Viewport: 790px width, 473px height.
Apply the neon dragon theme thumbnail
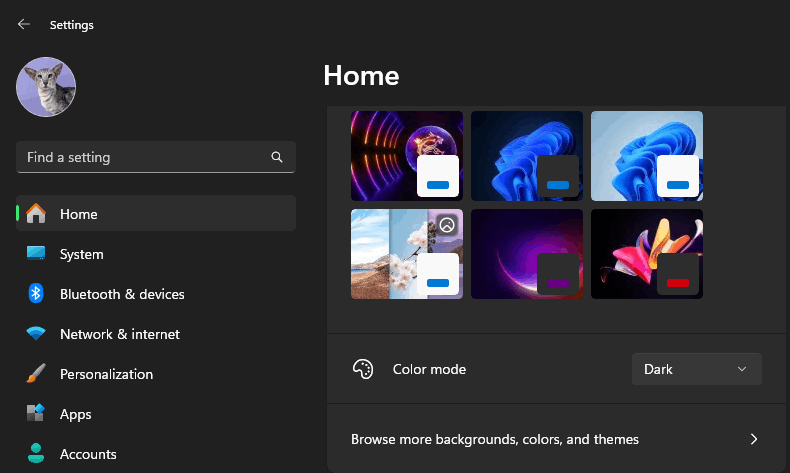407,156
